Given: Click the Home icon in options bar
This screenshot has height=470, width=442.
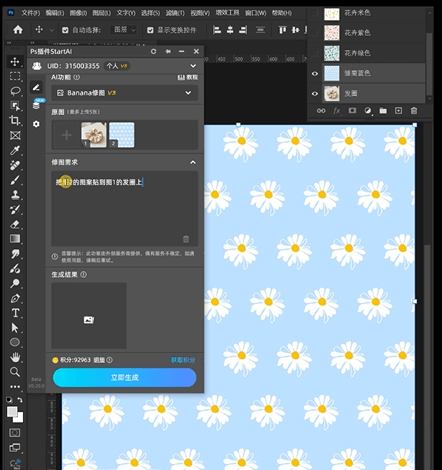Looking at the screenshot, I should point(18,30).
